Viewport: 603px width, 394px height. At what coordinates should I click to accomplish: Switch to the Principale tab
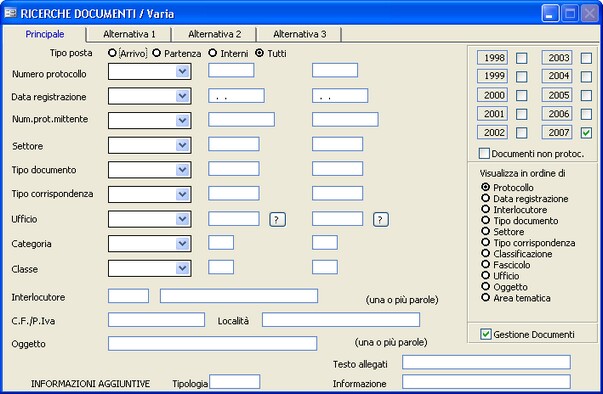(x=45, y=34)
